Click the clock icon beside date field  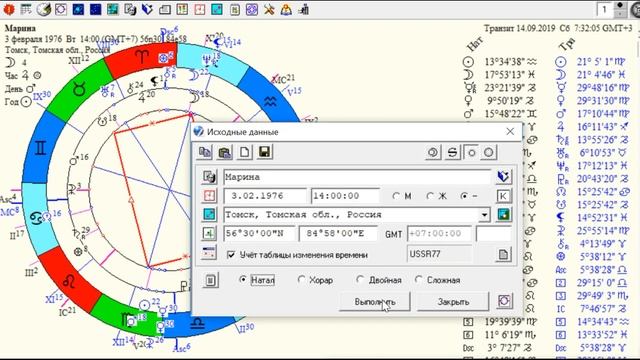(x=209, y=196)
